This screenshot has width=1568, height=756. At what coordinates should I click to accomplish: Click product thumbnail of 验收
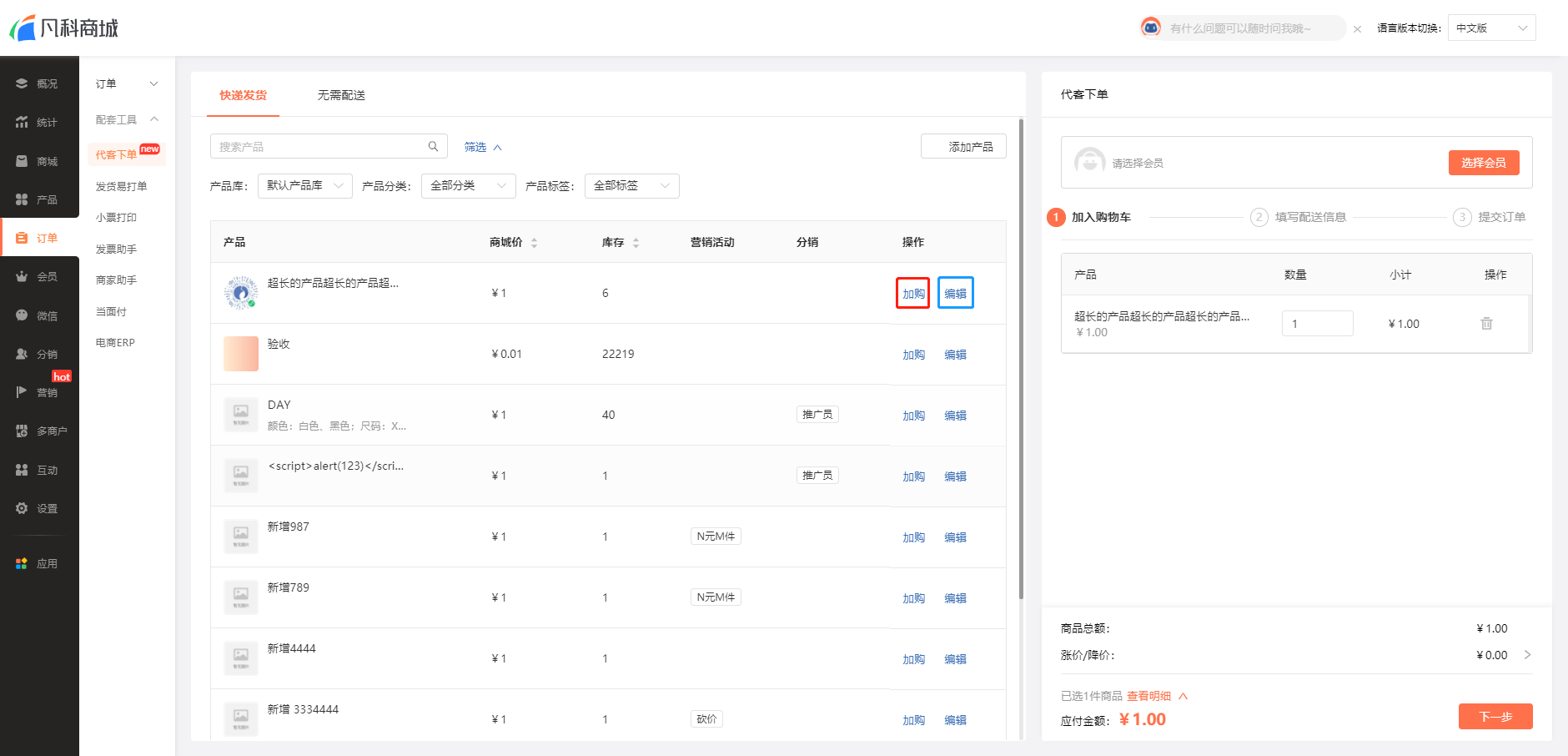pos(241,354)
